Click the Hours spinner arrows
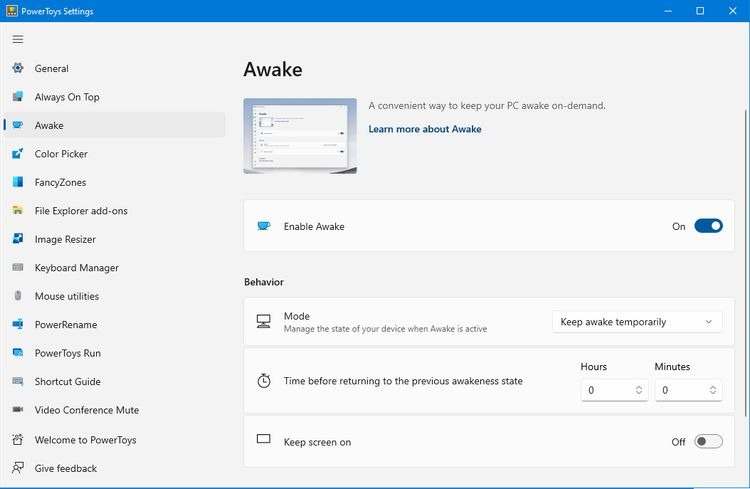750x489 pixels. coord(639,390)
